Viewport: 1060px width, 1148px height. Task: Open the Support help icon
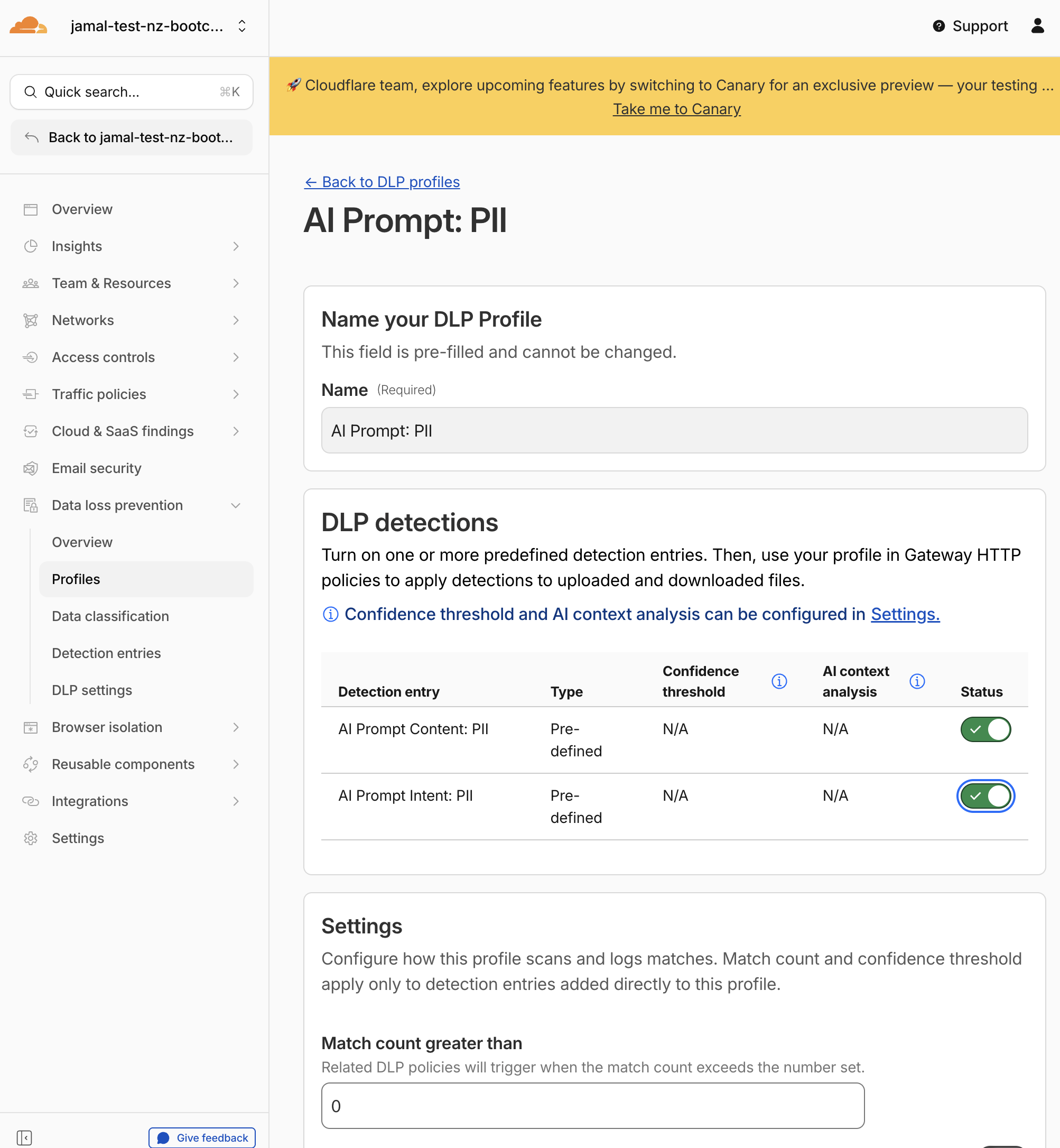[938, 26]
